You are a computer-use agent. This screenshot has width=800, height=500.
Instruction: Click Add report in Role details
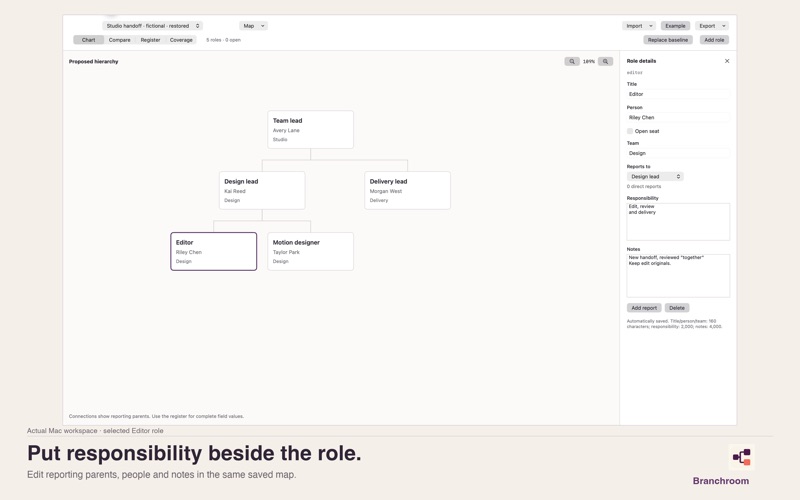(644, 308)
